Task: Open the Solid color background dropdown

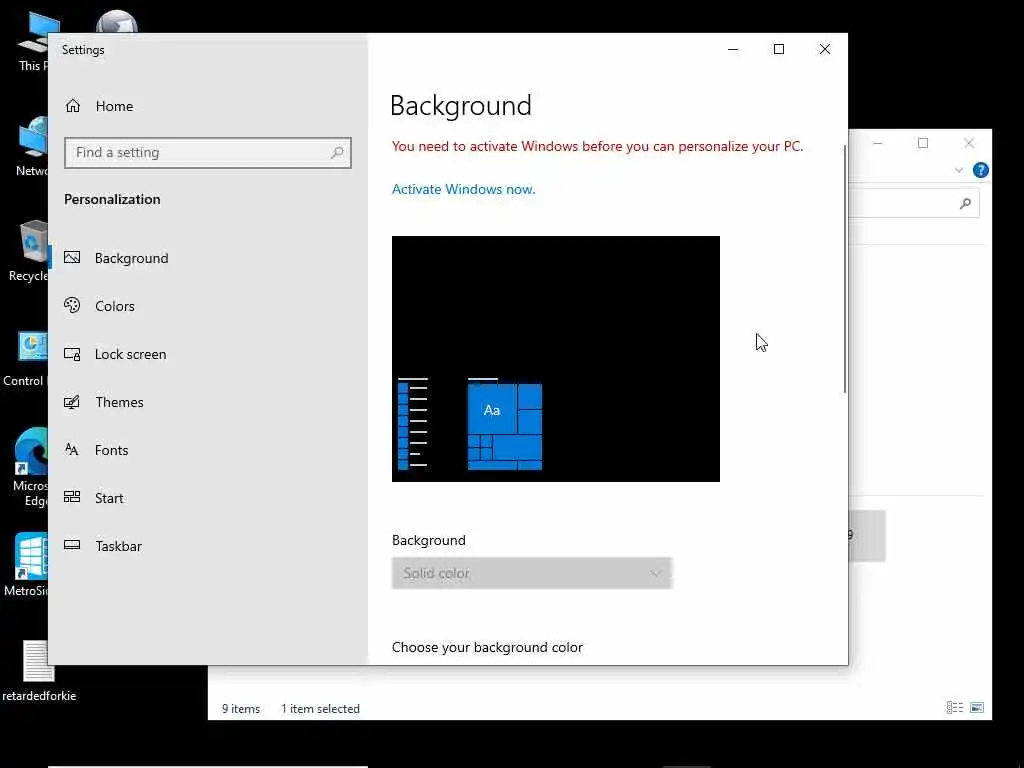Action: 532,573
